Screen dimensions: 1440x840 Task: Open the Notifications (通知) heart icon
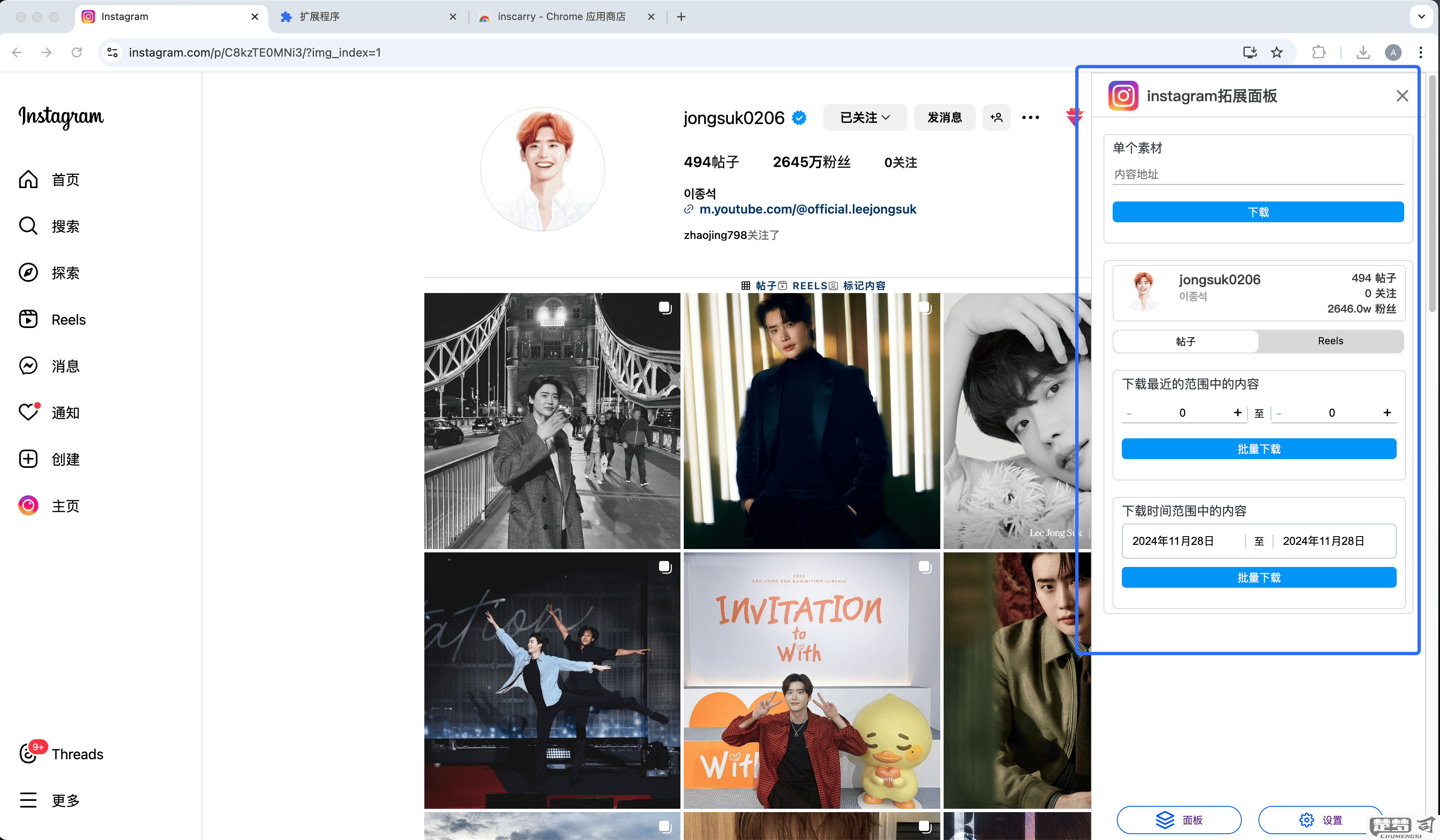pyautogui.click(x=28, y=412)
